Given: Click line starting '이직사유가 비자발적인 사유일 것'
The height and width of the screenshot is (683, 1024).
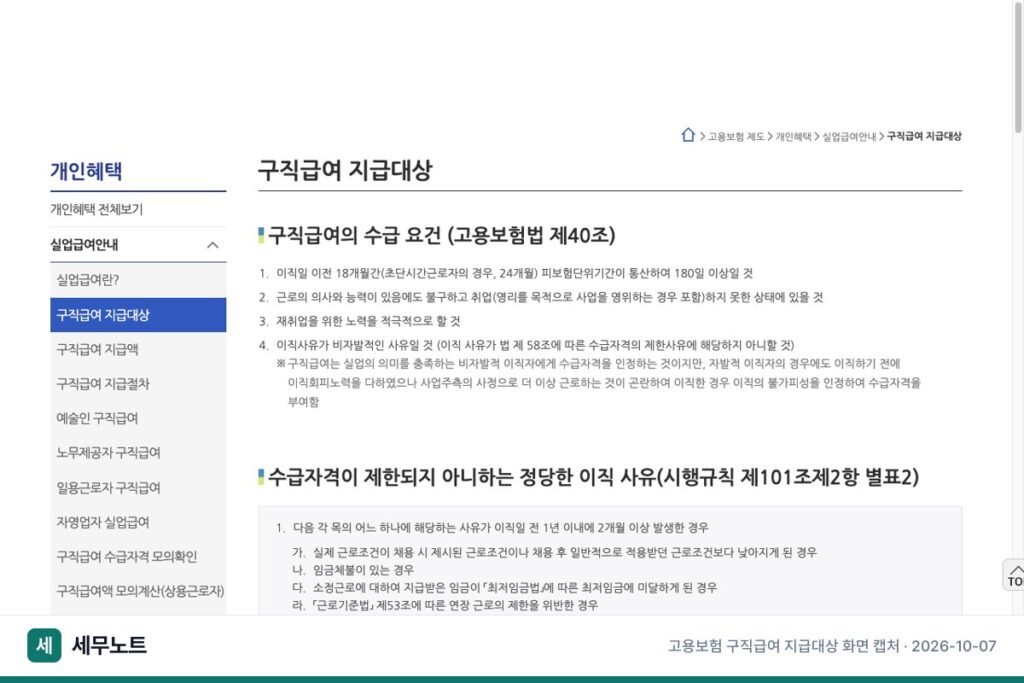Looking at the screenshot, I should [535, 345].
